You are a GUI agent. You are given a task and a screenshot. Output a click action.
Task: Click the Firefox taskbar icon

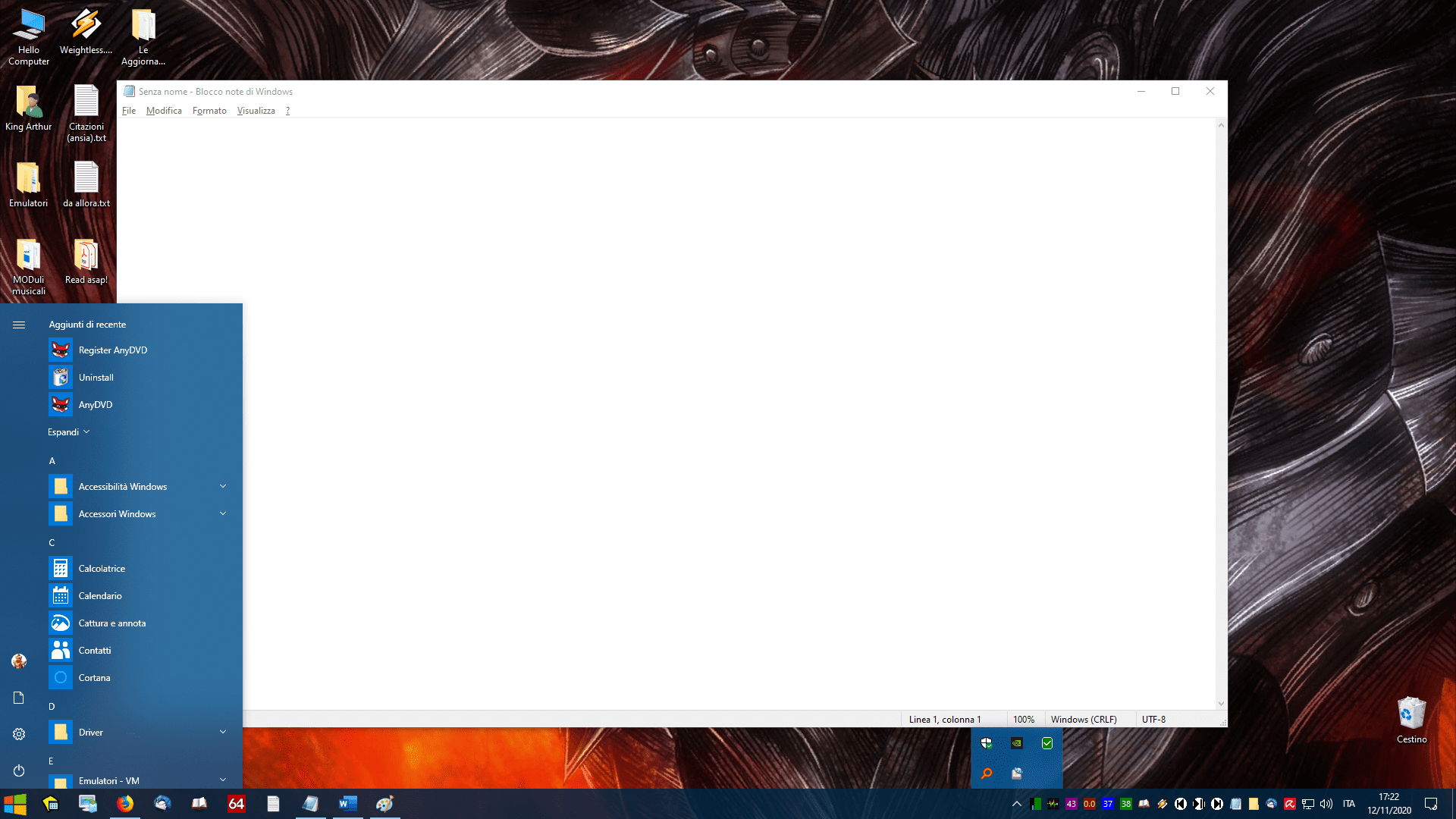(125, 804)
